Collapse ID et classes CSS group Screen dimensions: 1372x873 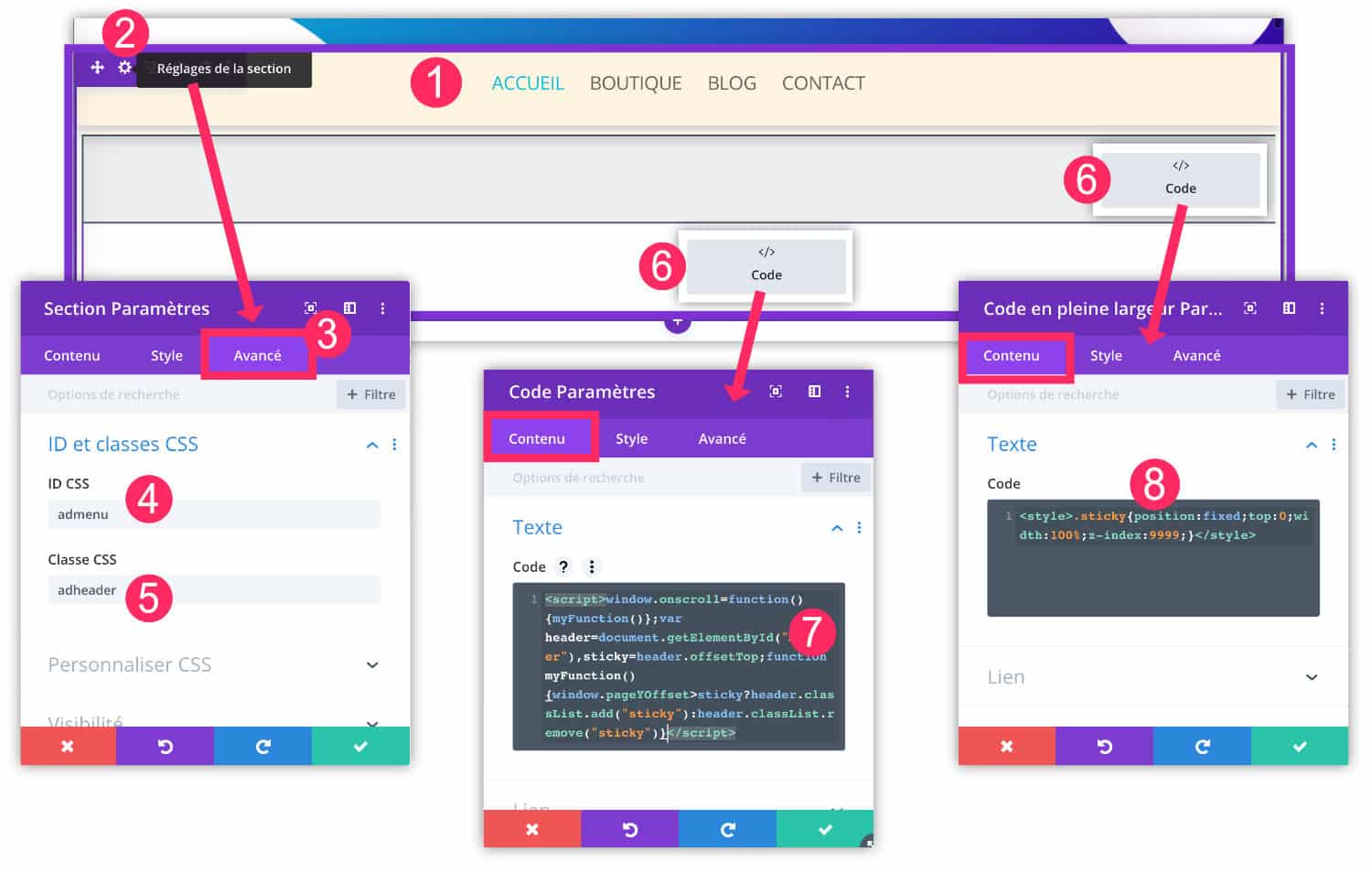[x=372, y=445]
